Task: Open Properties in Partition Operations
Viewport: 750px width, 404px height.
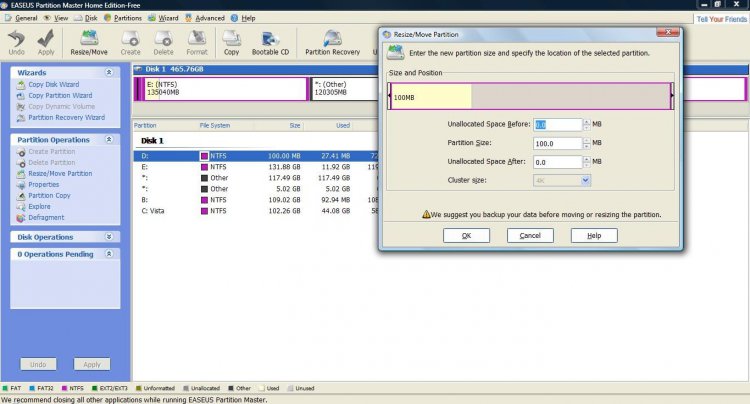Action: pos(44,184)
